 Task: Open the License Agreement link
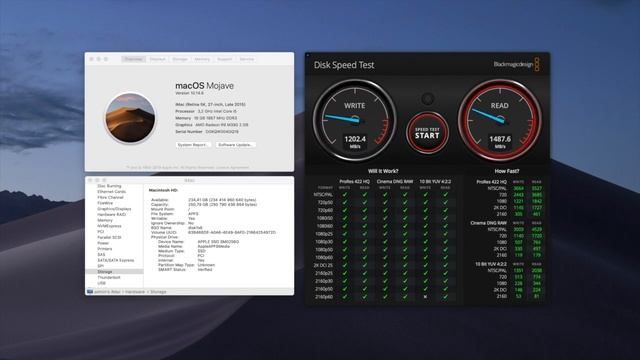(x=232, y=167)
